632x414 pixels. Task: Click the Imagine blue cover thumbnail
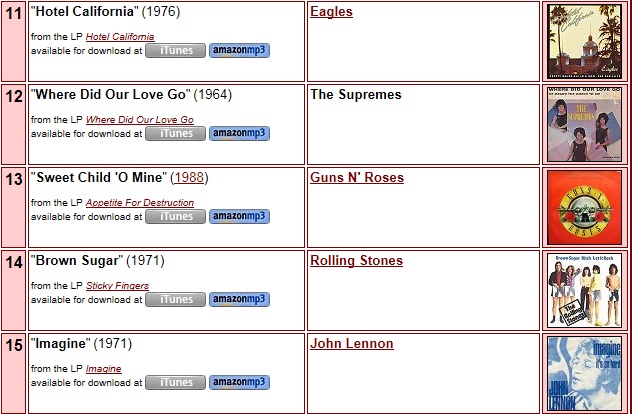point(583,373)
